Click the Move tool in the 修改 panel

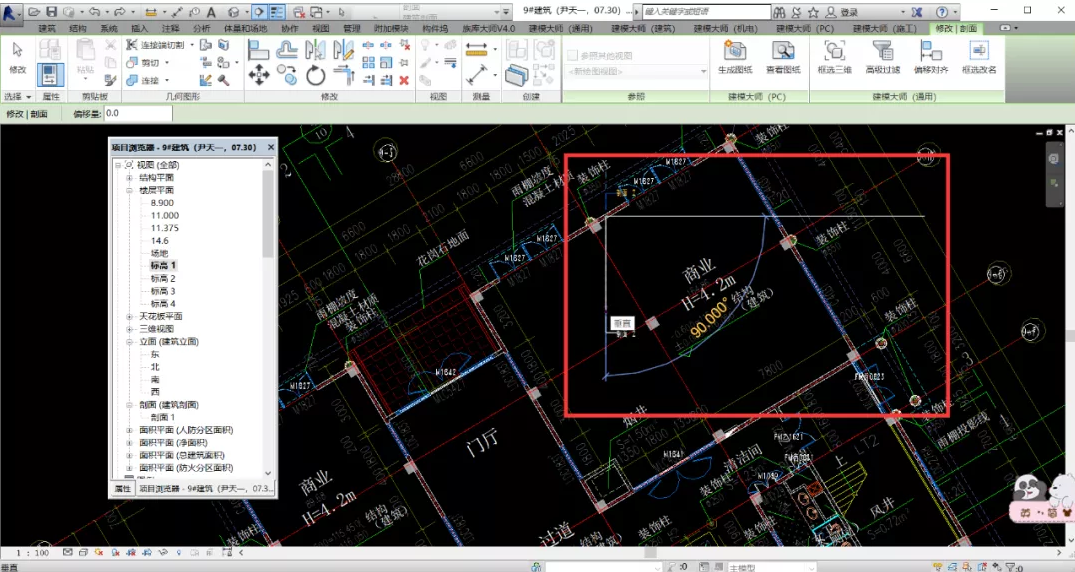(x=258, y=75)
